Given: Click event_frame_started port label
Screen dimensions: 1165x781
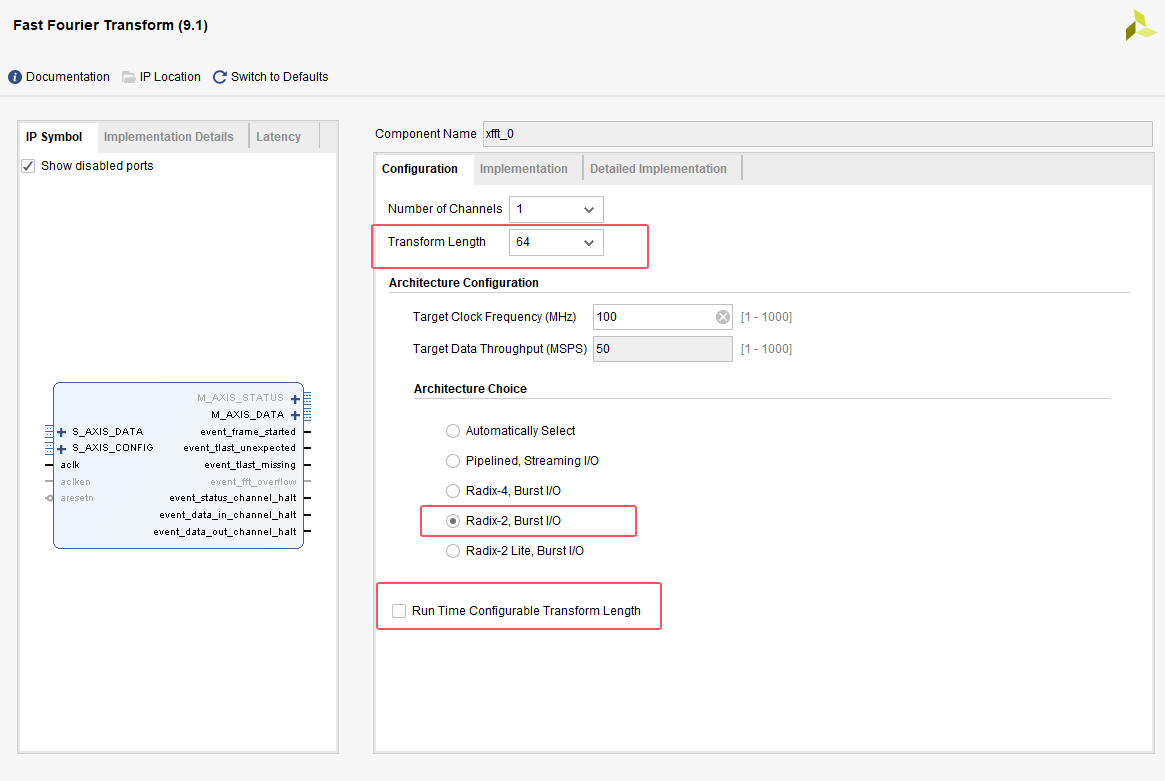Looking at the screenshot, I should 248,432.
